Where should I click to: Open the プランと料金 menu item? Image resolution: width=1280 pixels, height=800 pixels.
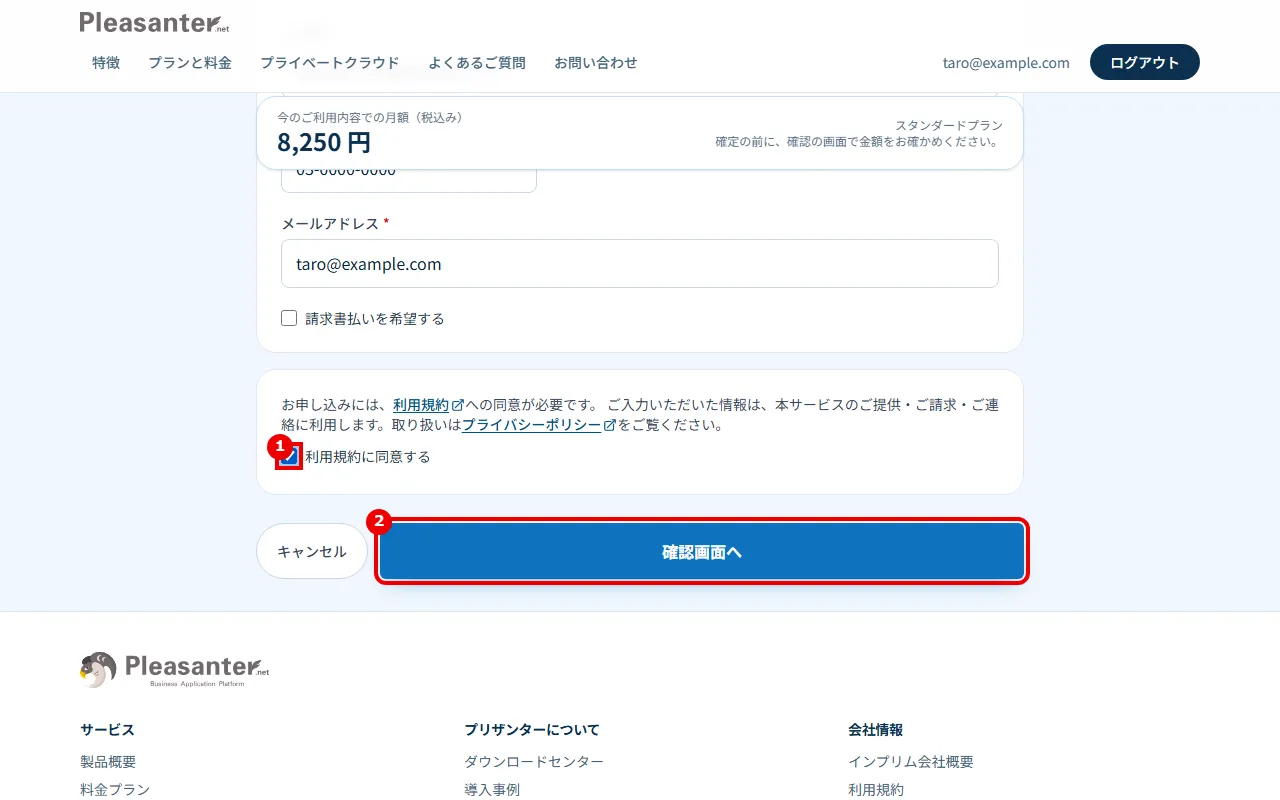(x=190, y=62)
